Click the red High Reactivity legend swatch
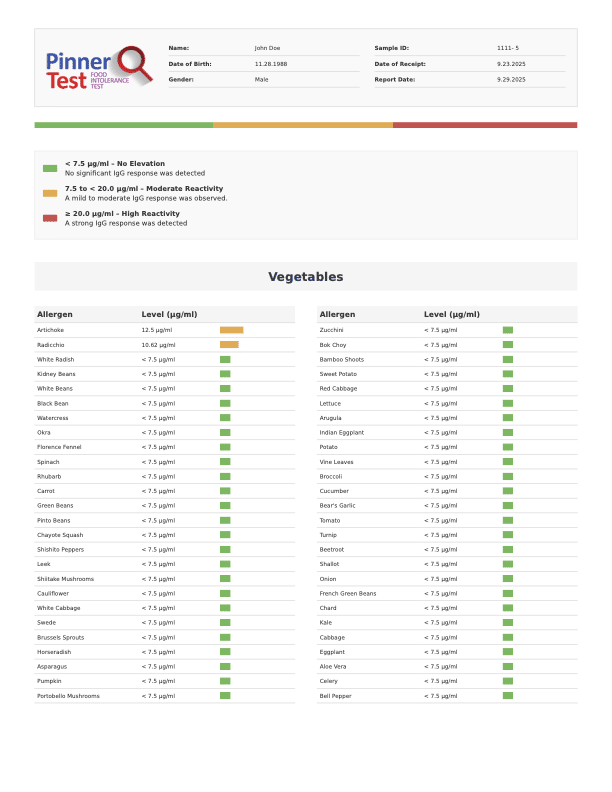Screen dimensions: 612x792 tap(50, 218)
